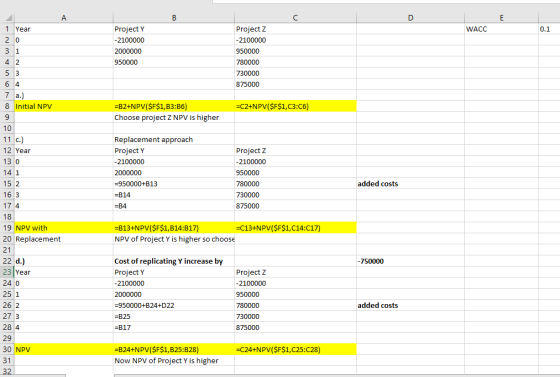Select row 8 header

click(7, 106)
